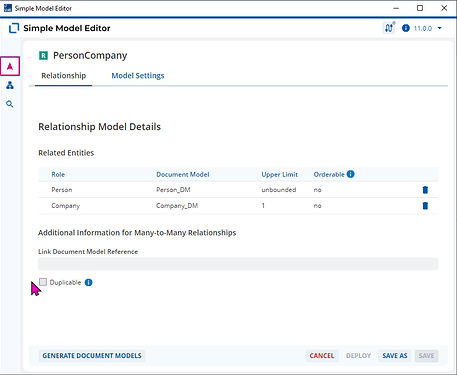Viewport: 457px width, 375px height.
Task: Minimize the Simple Model Editor window
Action: [x=396, y=8]
